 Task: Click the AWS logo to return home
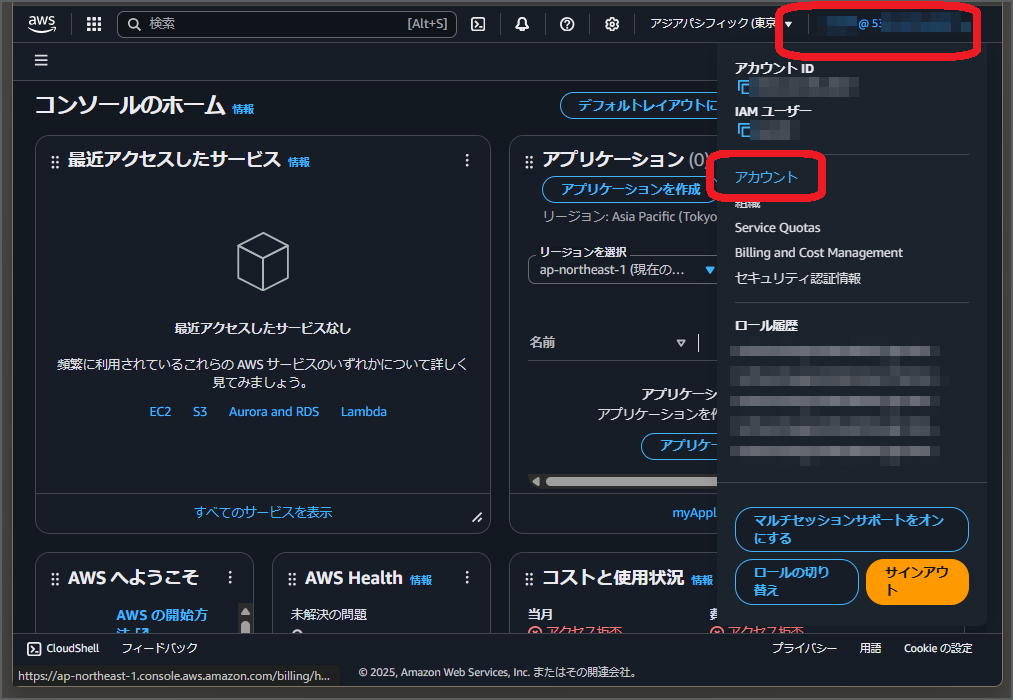coord(41,23)
